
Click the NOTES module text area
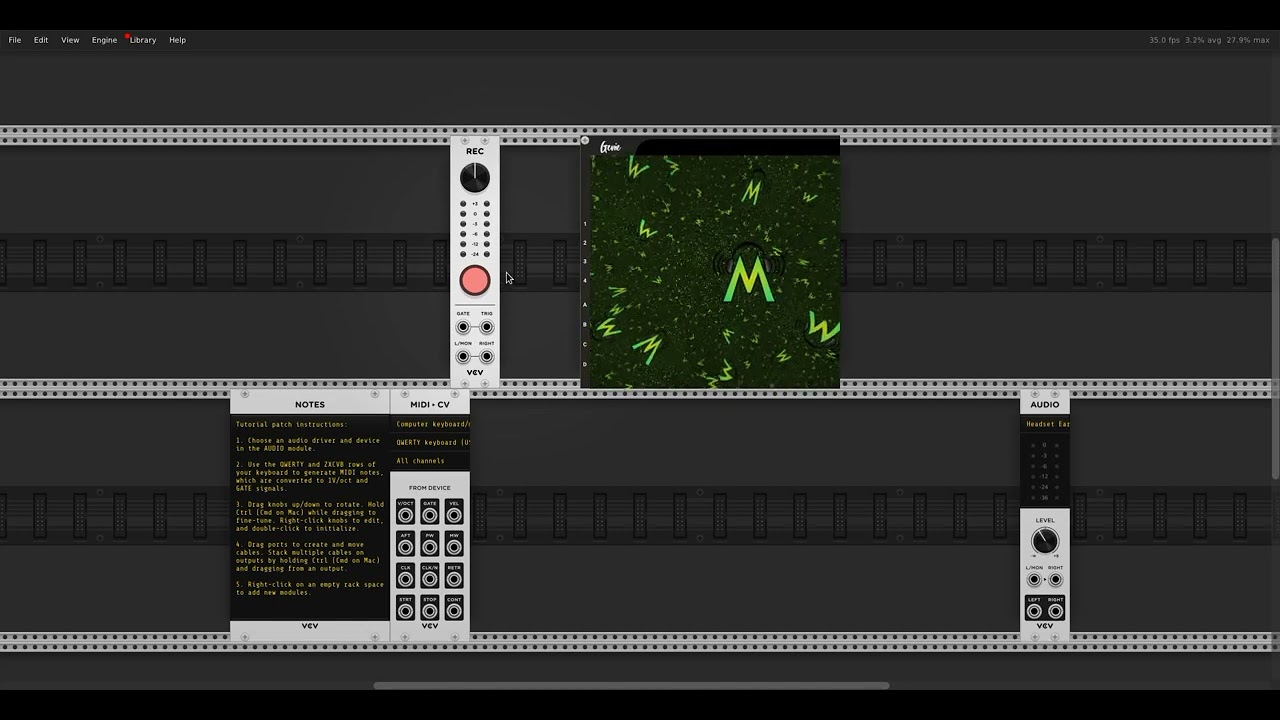coord(310,516)
